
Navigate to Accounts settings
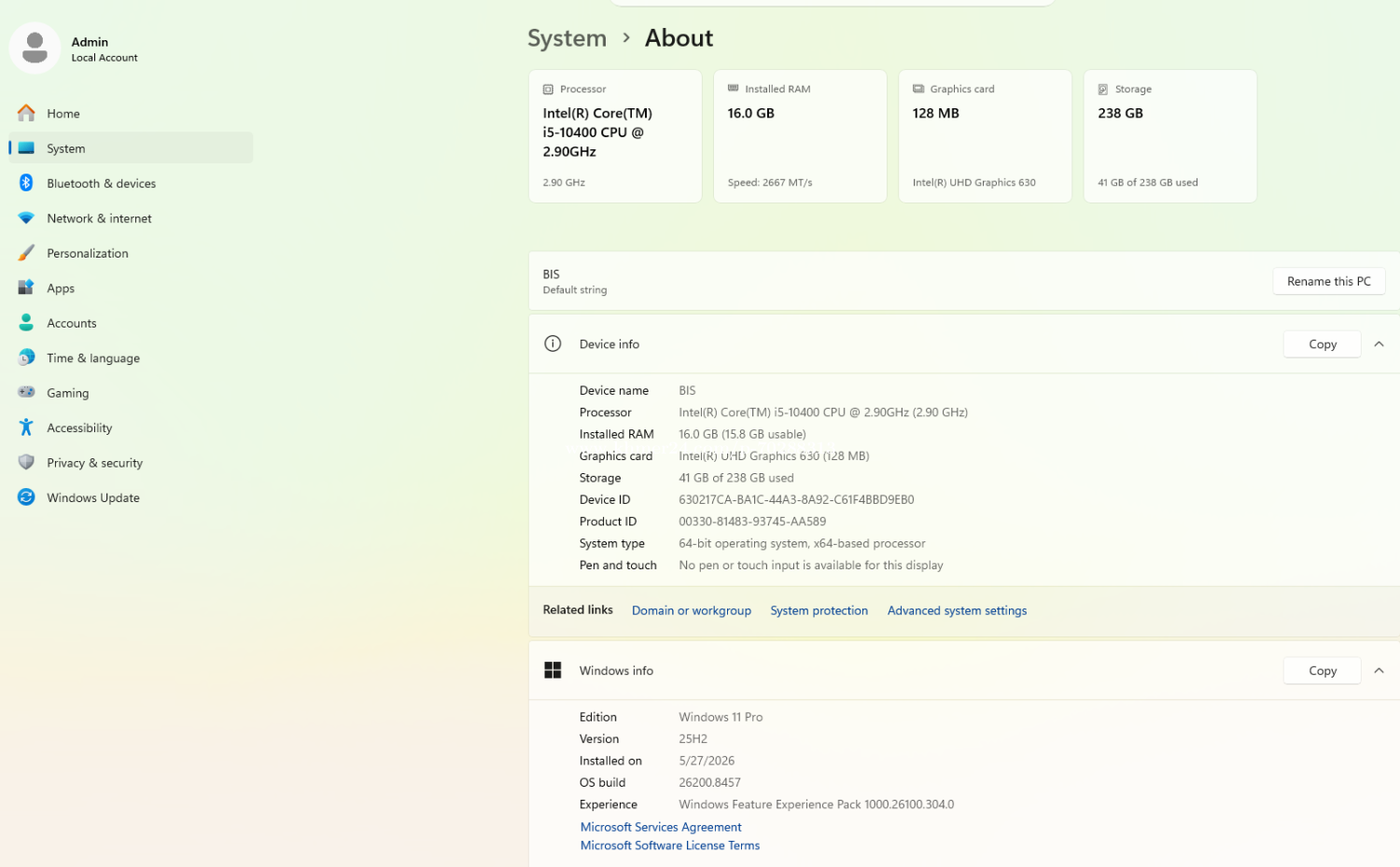[131, 323]
